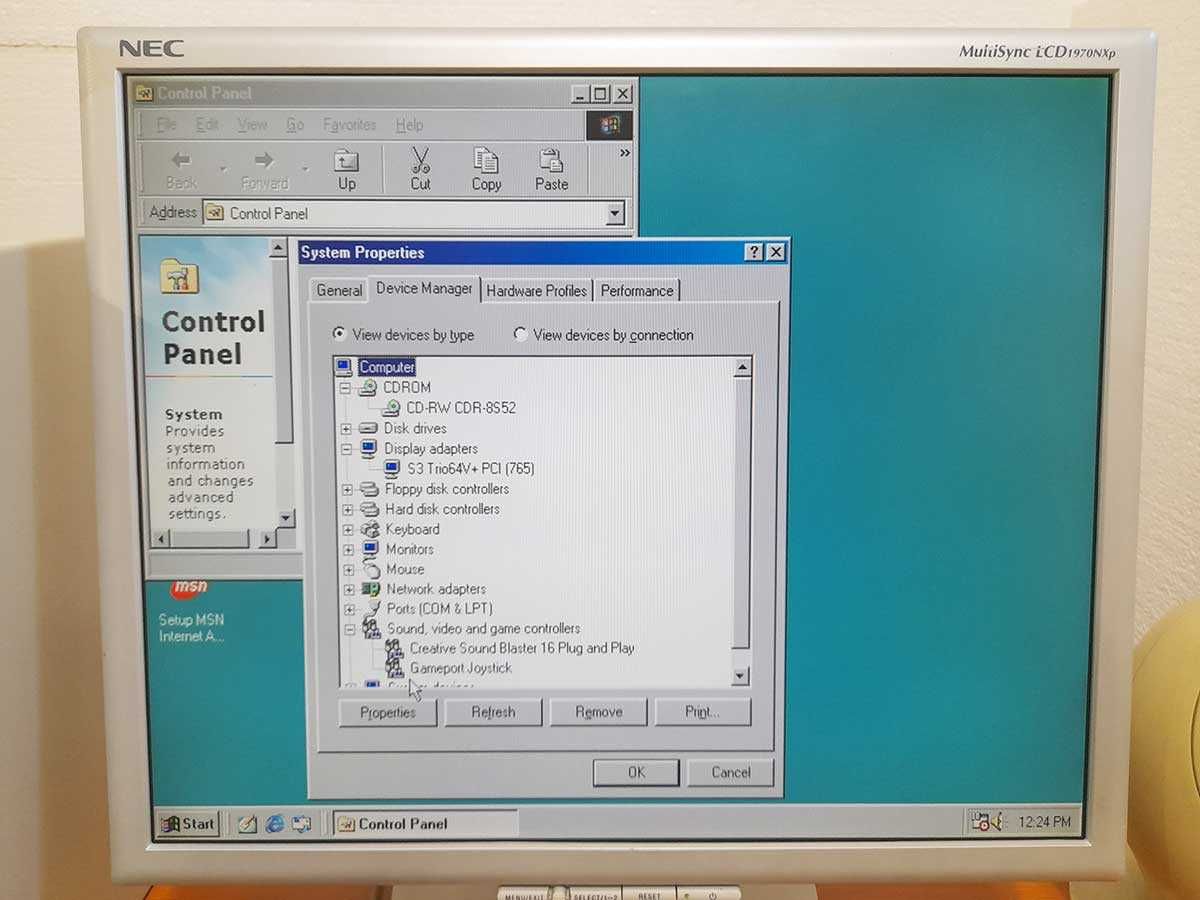The height and width of the screenshot is (900, 1200).
Task: Collapse the Display adapters branch
Action: pos(347,449)
